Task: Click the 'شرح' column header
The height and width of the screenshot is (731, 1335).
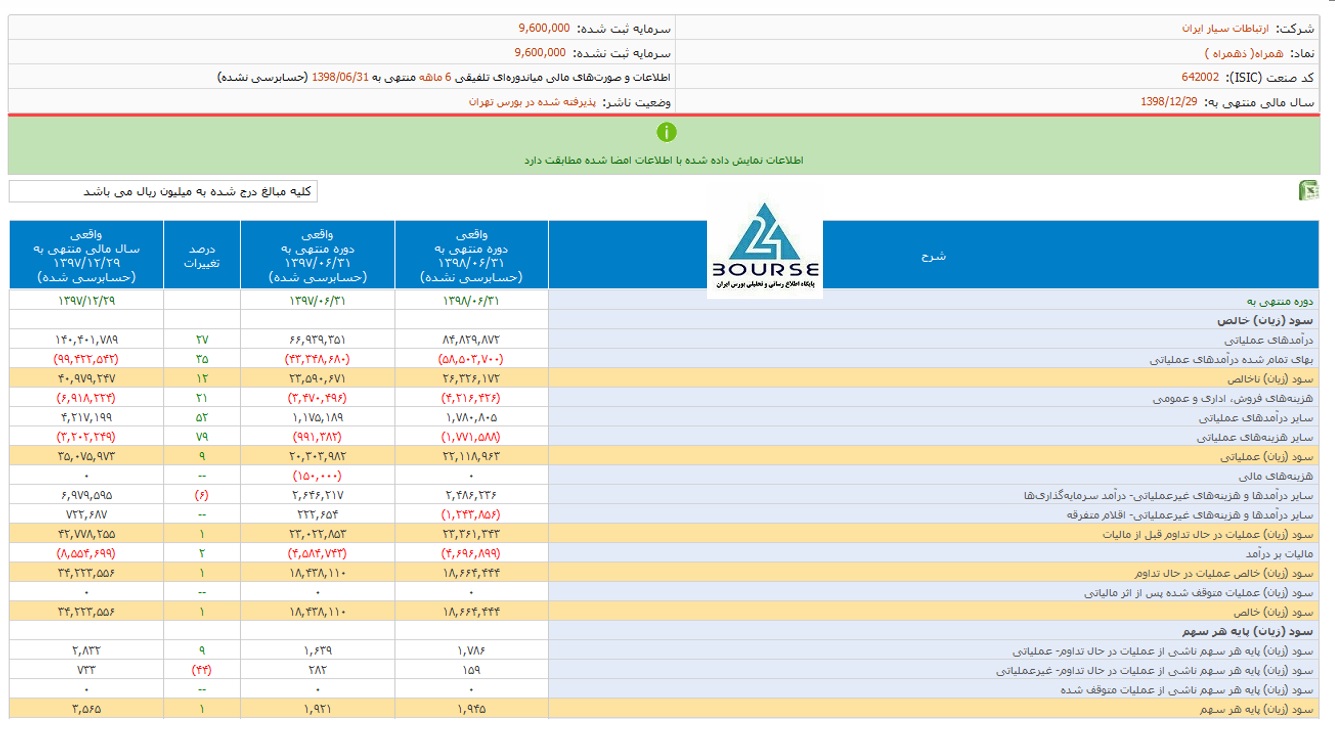Action: click(933, 256)
